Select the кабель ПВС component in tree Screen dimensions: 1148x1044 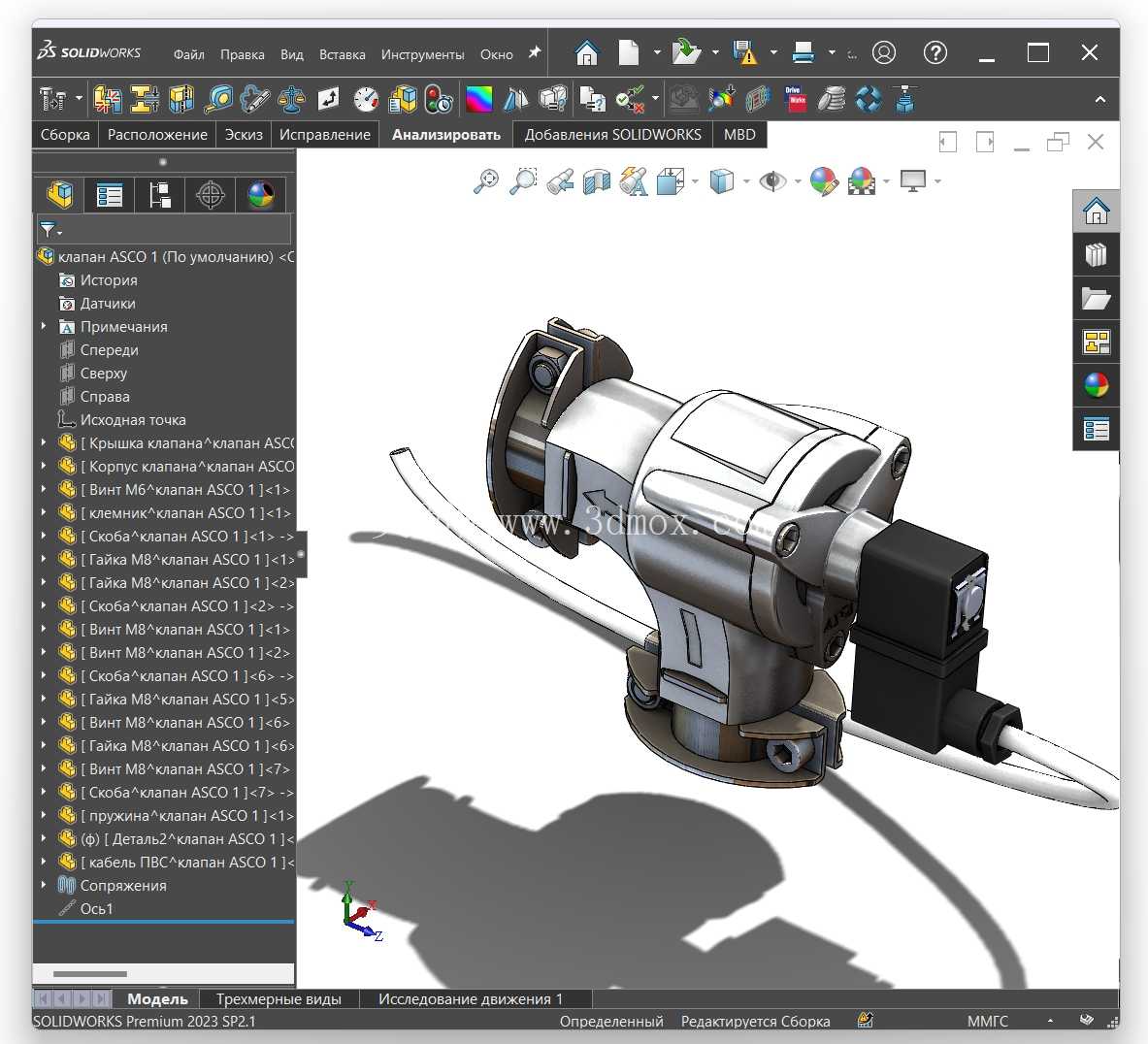click(187, 862)
